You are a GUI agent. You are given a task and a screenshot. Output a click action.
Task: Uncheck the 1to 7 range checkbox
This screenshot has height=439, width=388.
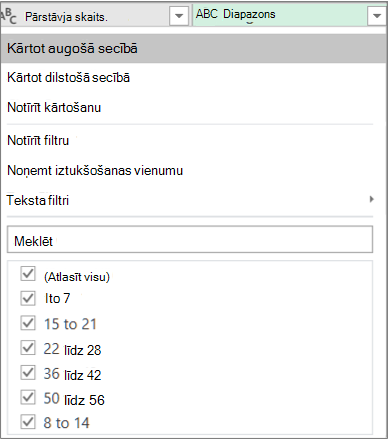(28, 298)
